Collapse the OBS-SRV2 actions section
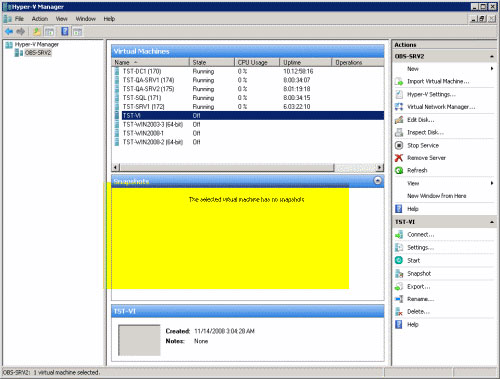The image size is (500, 379). tap(492, 57)
